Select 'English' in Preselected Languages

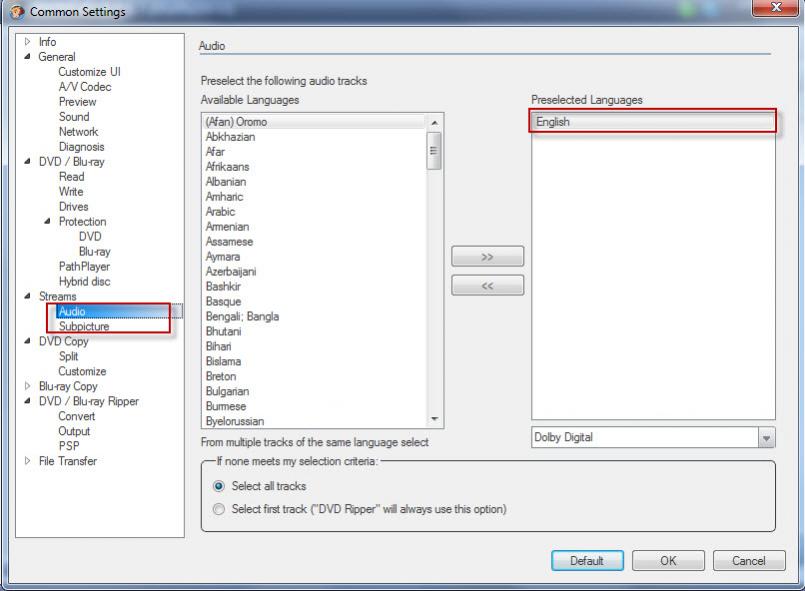coord(653,122)
